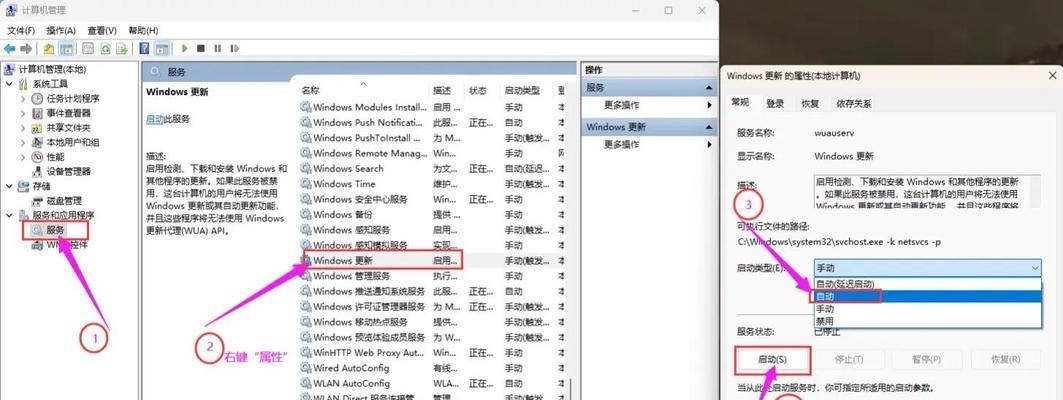Click the Back arrow toolbar icon
The image size is (1063, 400).
tap(9, 49)
